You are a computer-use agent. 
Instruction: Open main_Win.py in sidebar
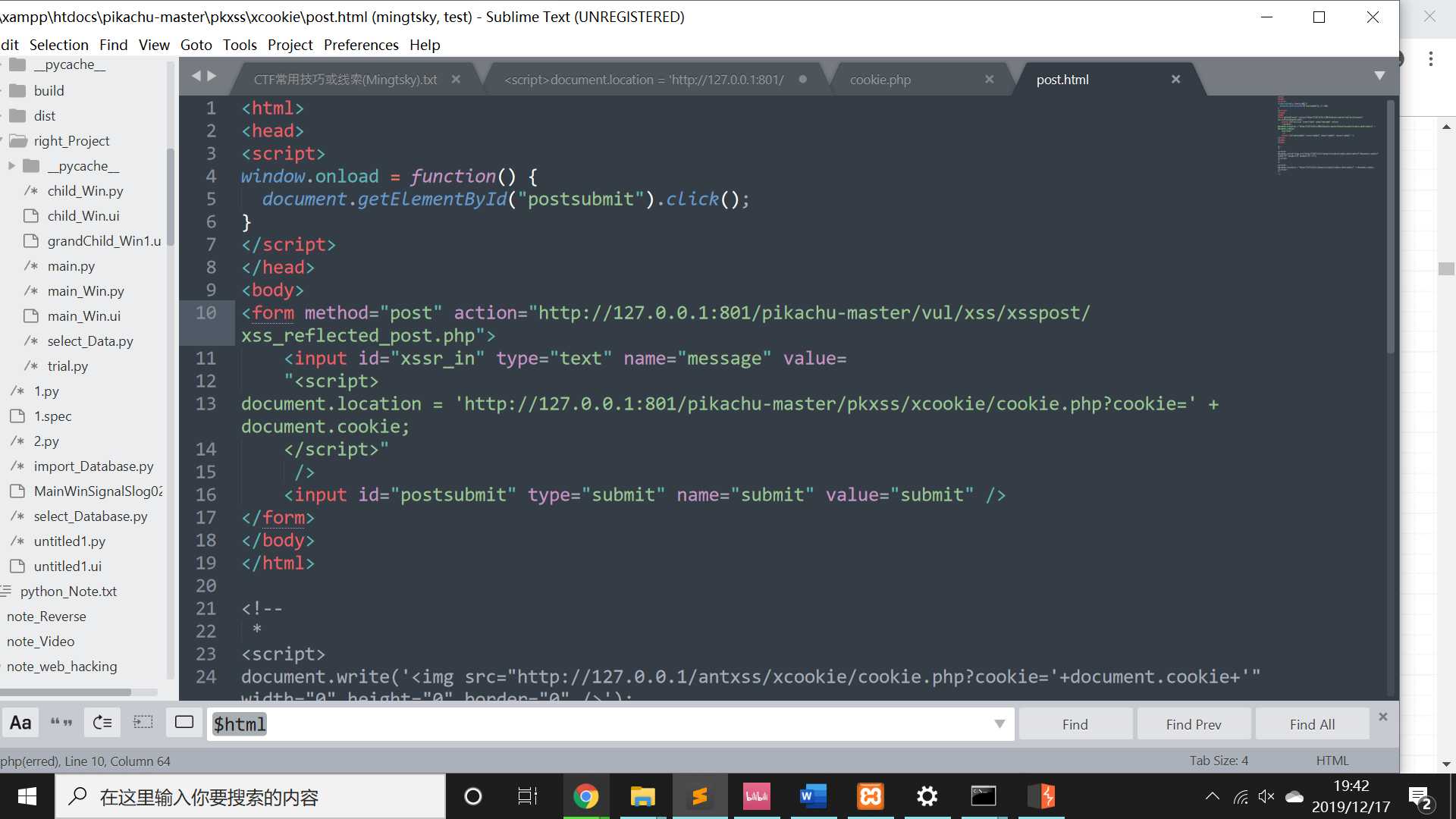click(x=86, y=290)
